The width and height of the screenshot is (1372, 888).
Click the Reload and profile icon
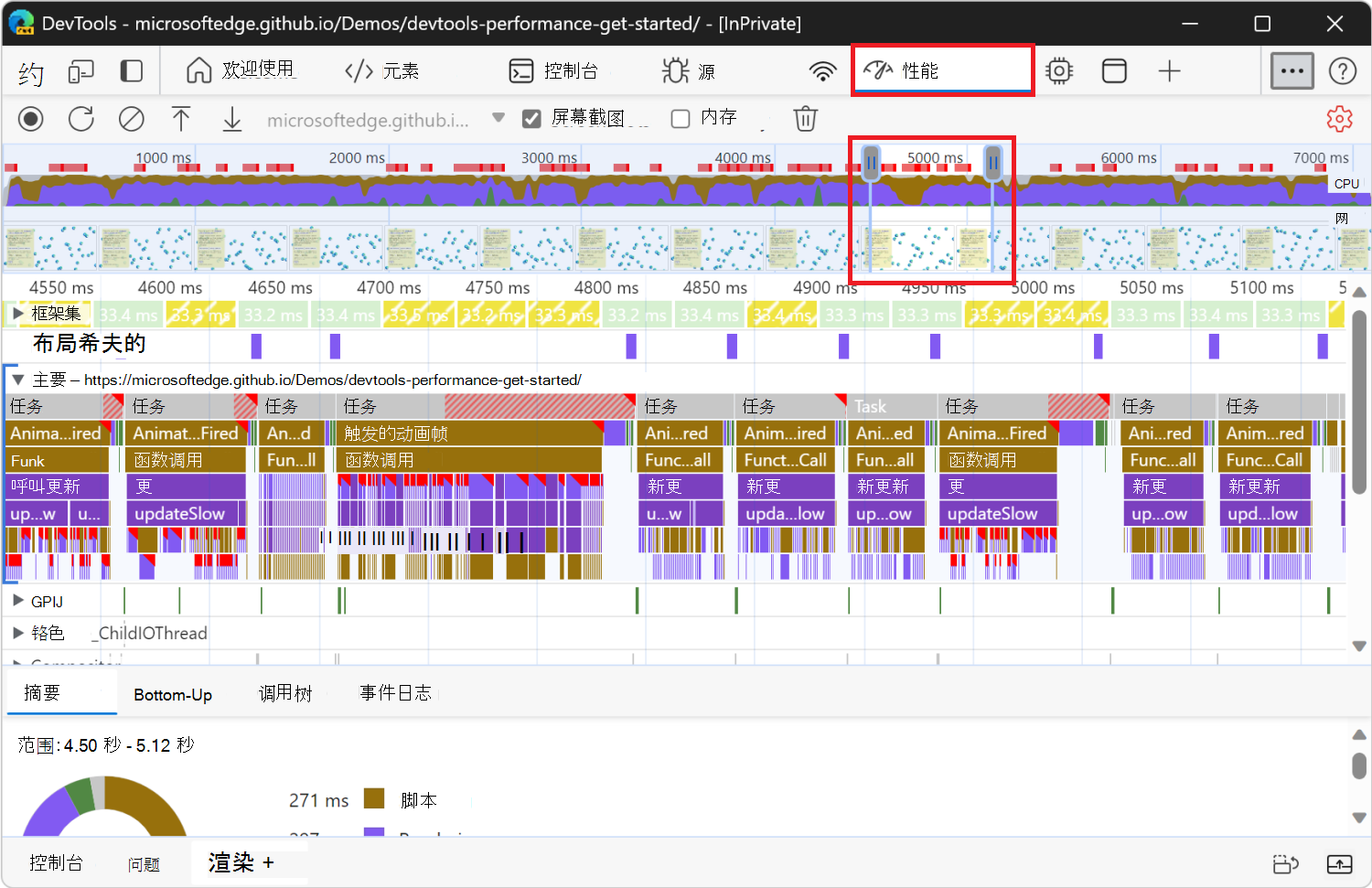click(81, 119)
